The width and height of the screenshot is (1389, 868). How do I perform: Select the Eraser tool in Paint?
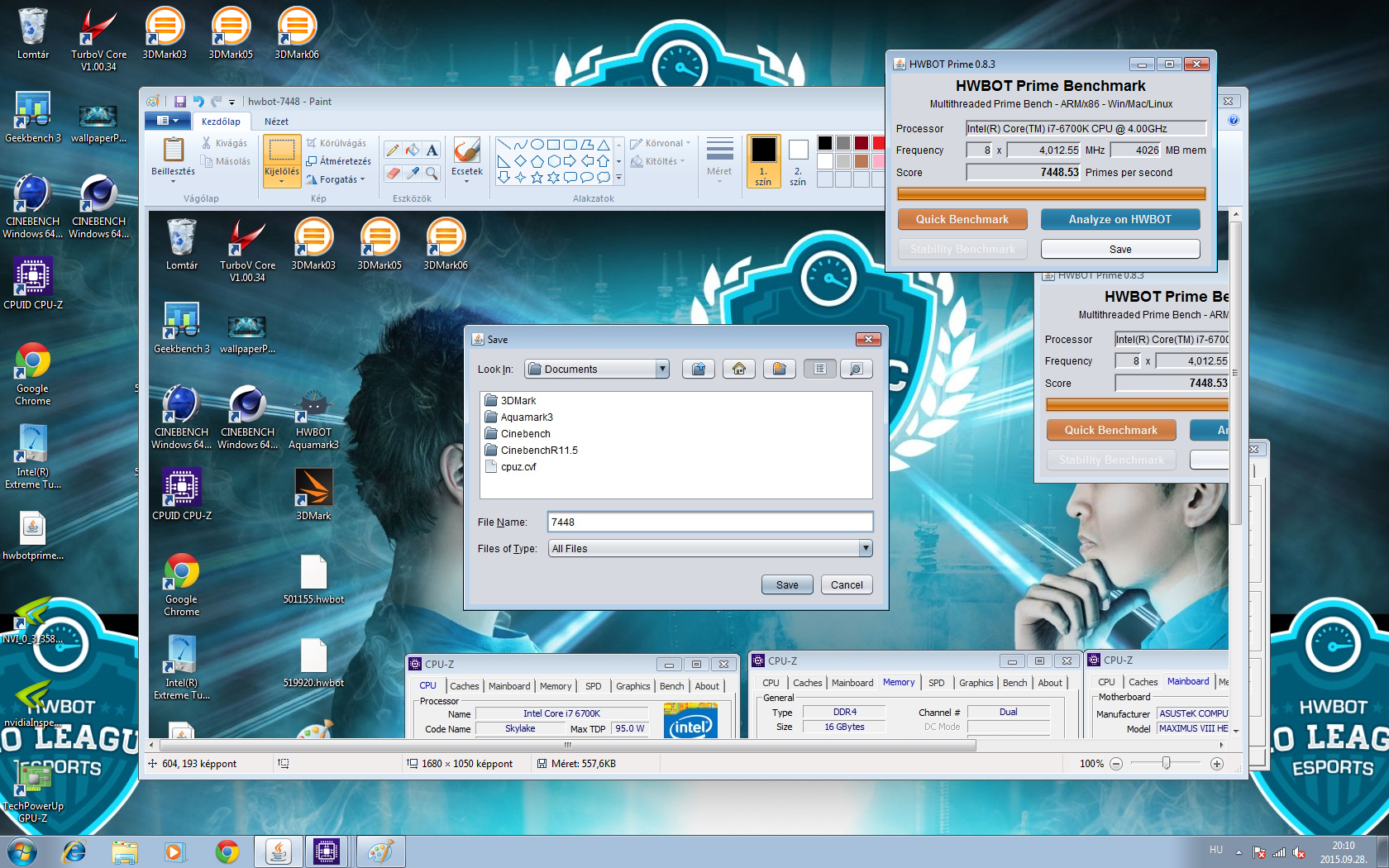(x=393, y=173)
